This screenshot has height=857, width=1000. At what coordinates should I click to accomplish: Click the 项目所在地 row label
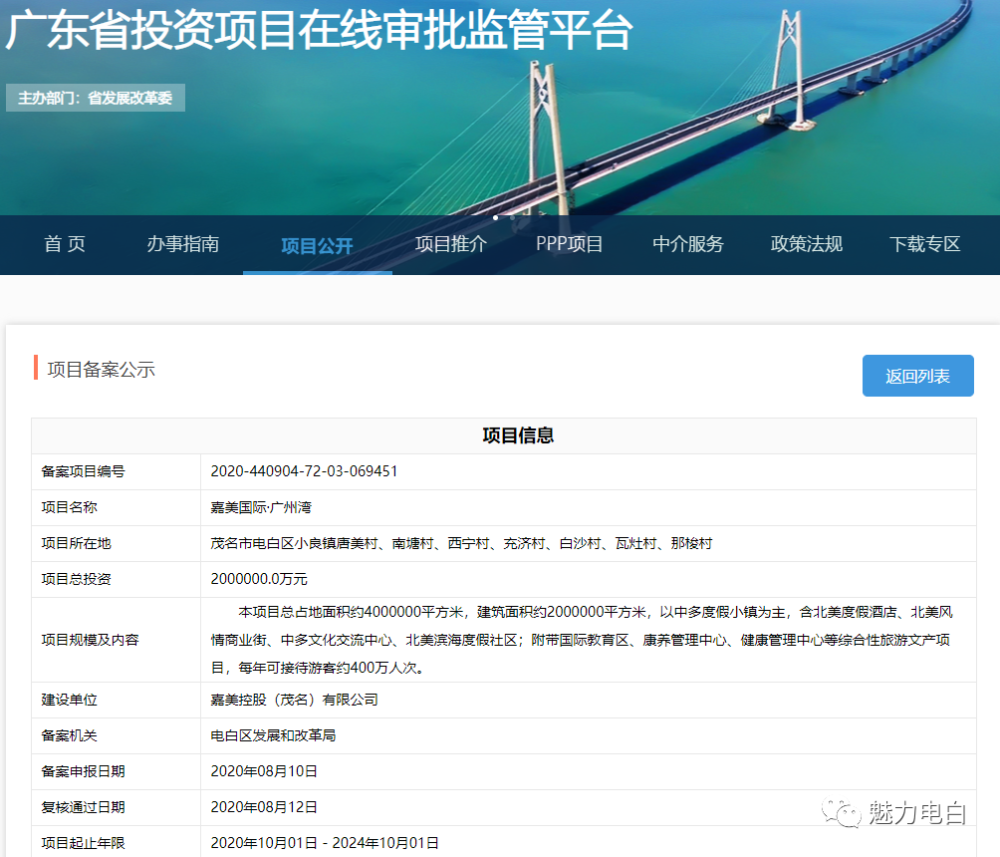76,543
